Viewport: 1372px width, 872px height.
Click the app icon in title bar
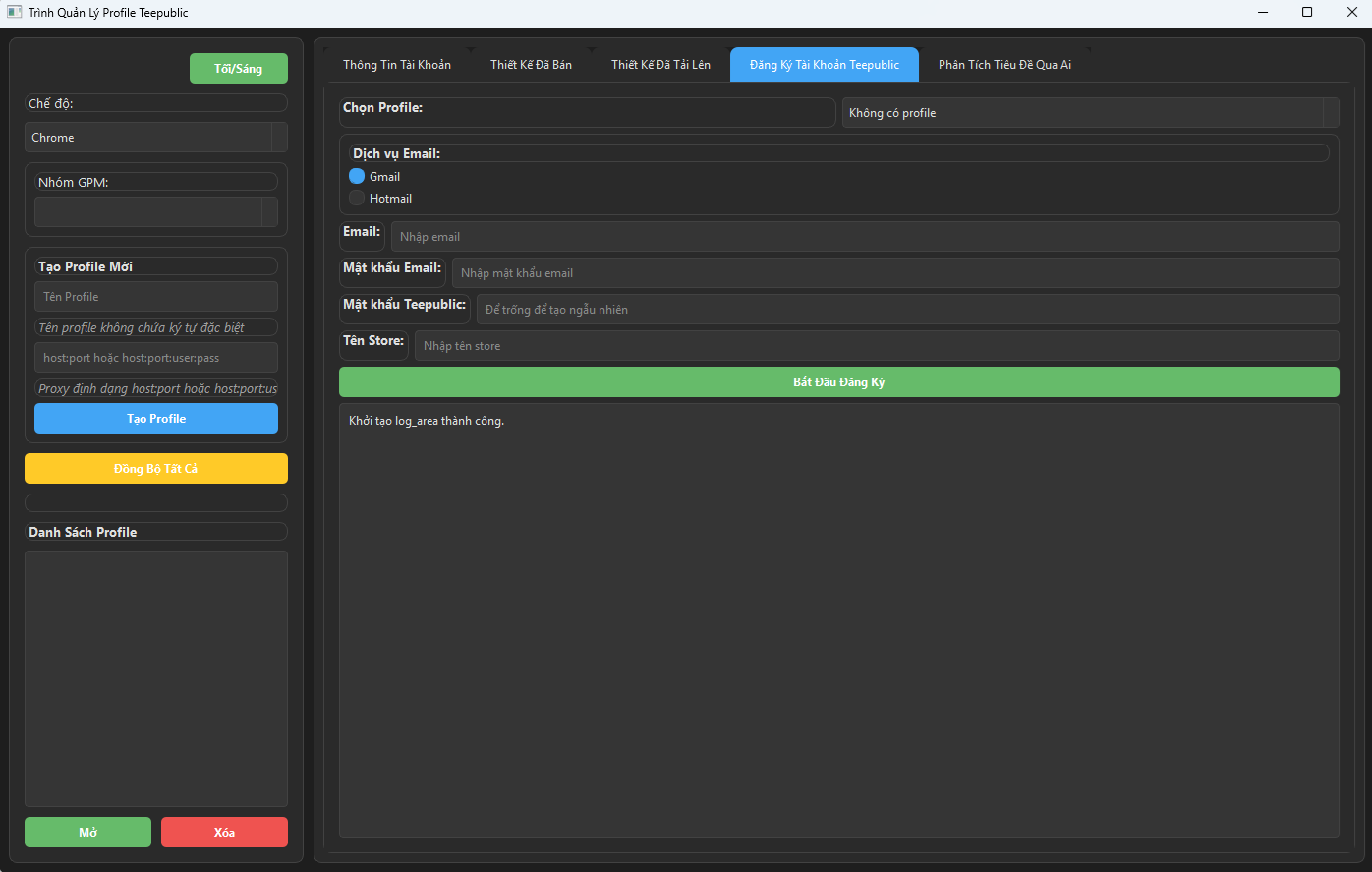14,13
